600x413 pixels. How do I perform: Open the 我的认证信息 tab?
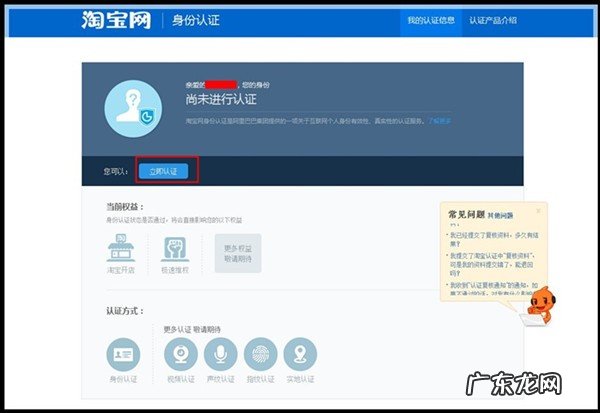tap(431, 20)
